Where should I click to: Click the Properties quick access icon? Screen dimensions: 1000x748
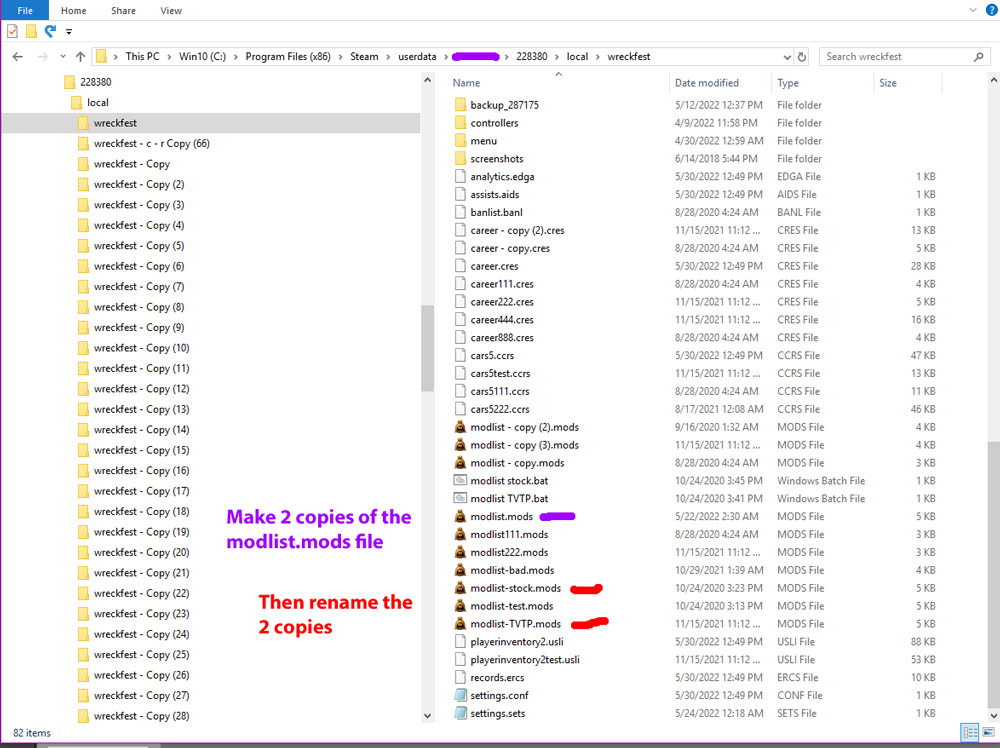coord(12,31)
